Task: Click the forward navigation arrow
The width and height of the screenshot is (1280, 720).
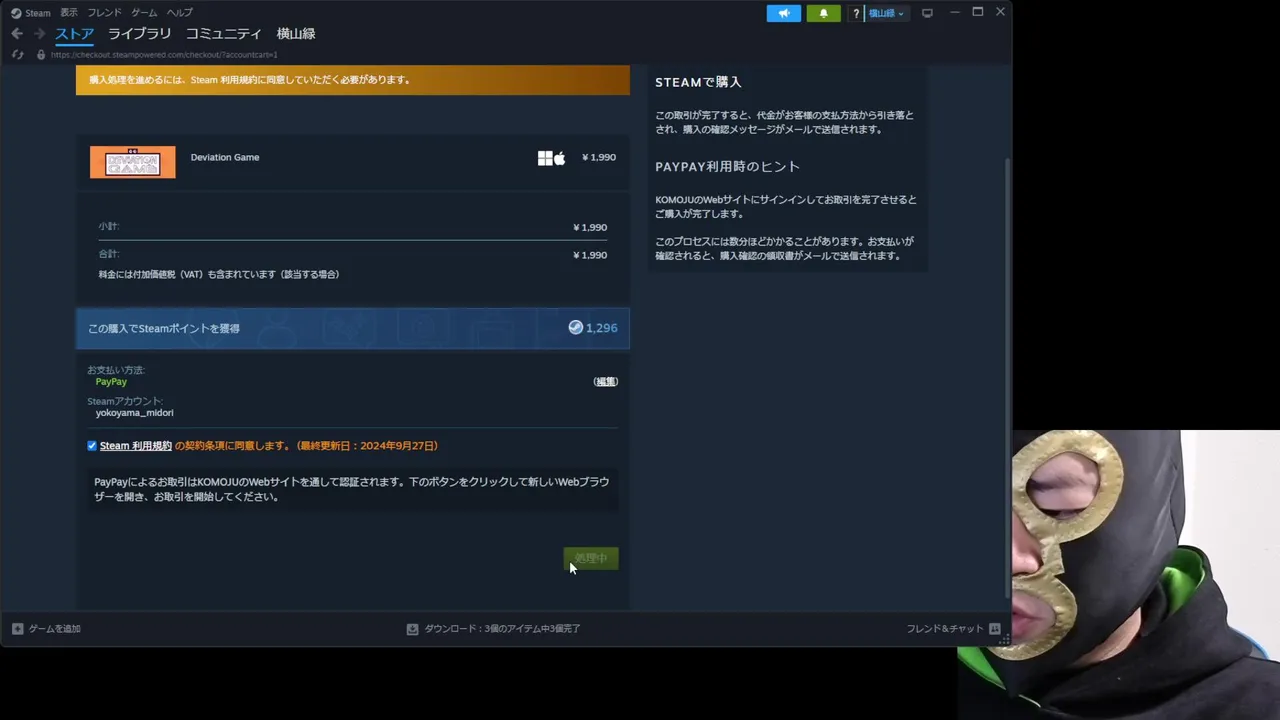Action: pyautogui.click(x=40, y=34)
